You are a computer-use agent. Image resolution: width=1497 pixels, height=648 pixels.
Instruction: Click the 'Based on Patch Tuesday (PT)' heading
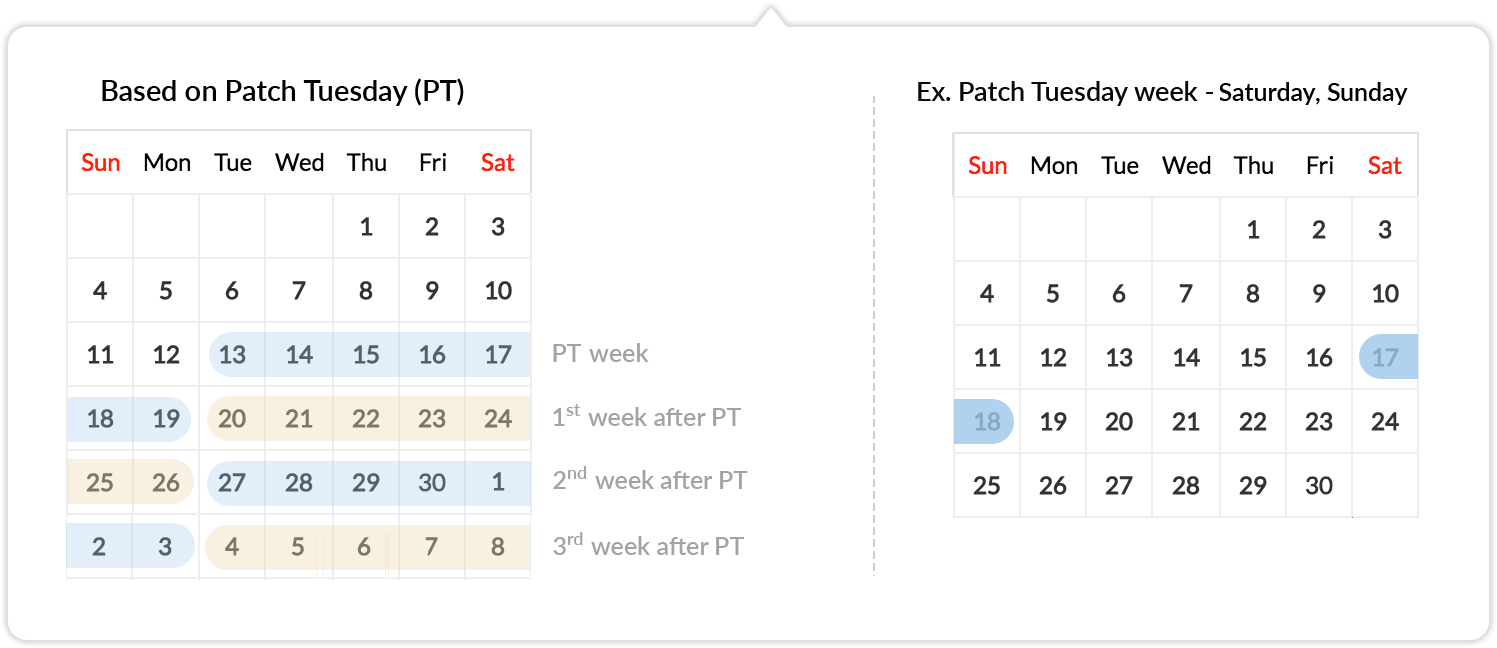pos(283,92)
